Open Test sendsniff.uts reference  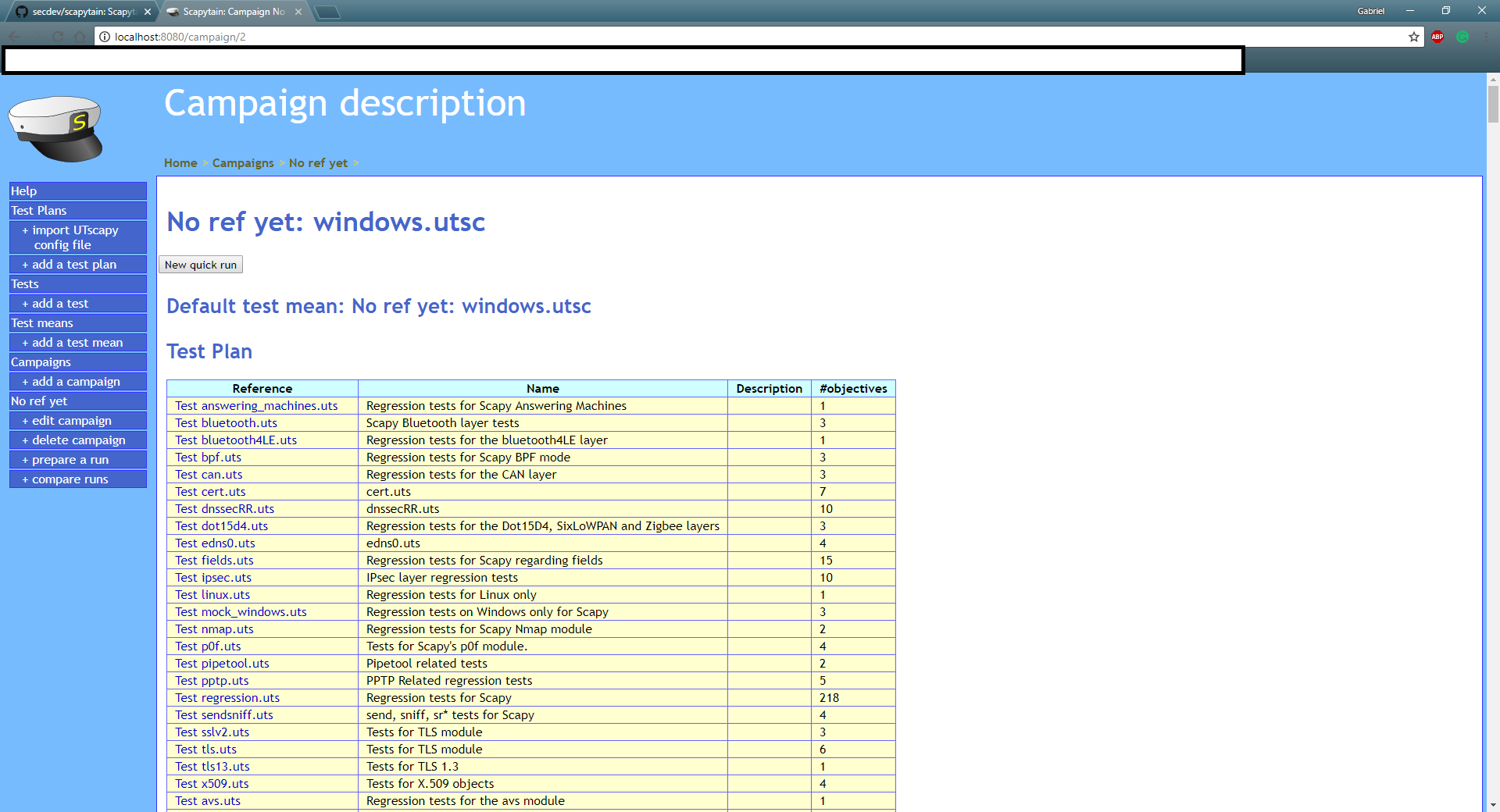[224, 715]
